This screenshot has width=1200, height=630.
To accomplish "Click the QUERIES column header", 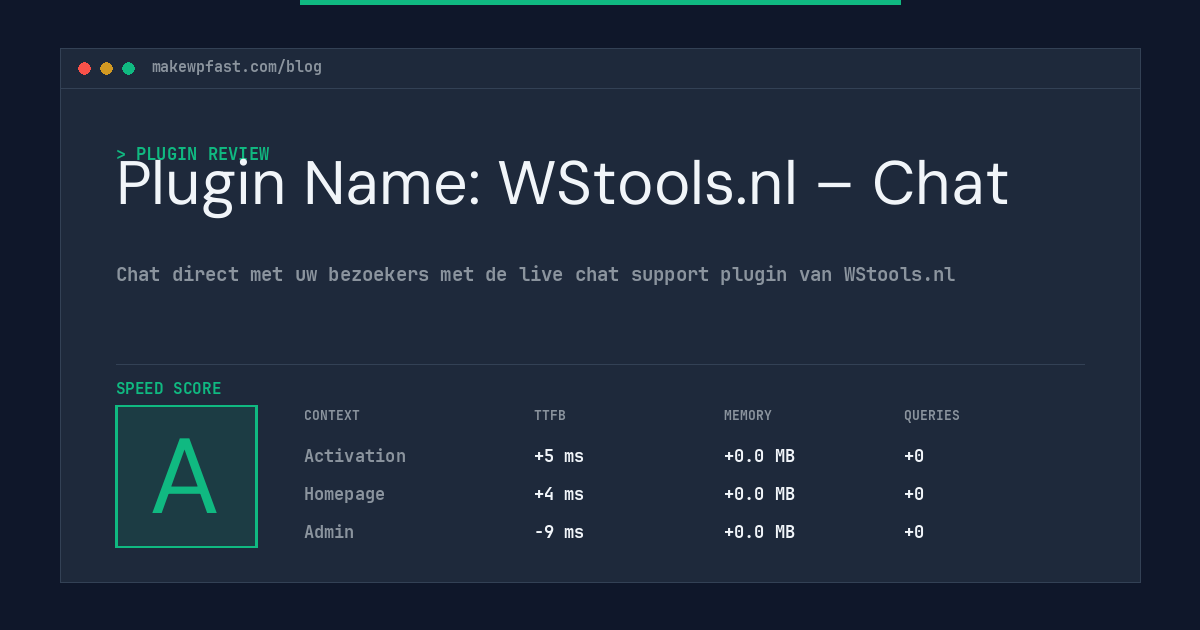I will pos(932,415).
